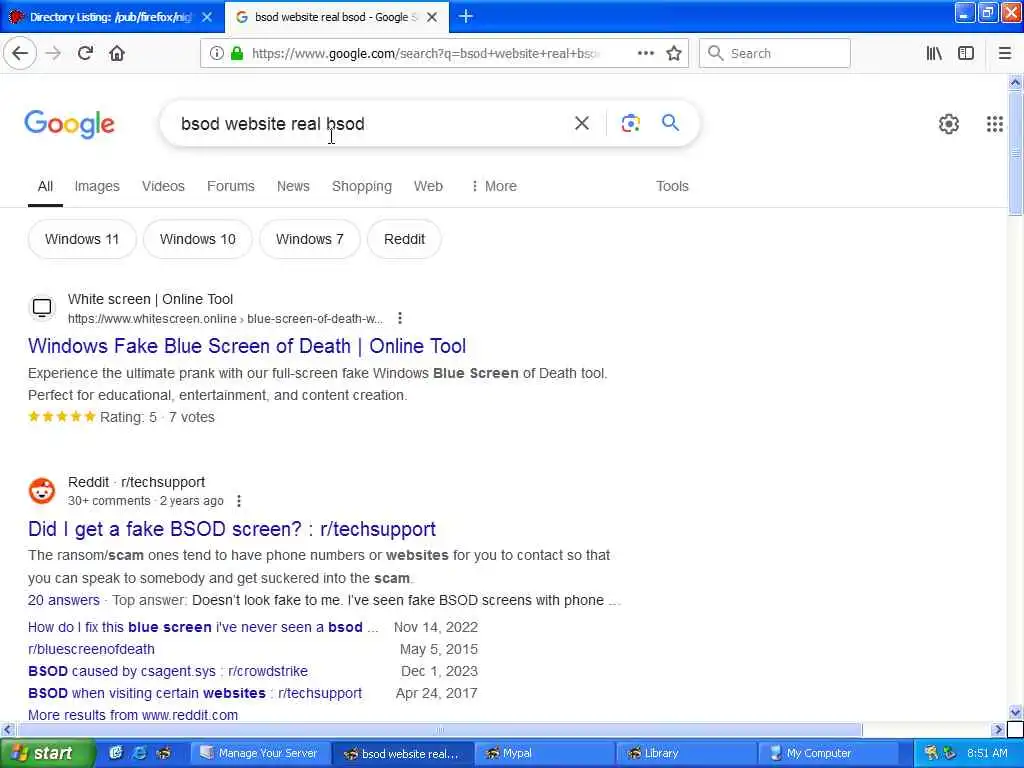Click the White screen site favicon
1024x768 pixels.
pyautogui.click(x=42, y=308)
